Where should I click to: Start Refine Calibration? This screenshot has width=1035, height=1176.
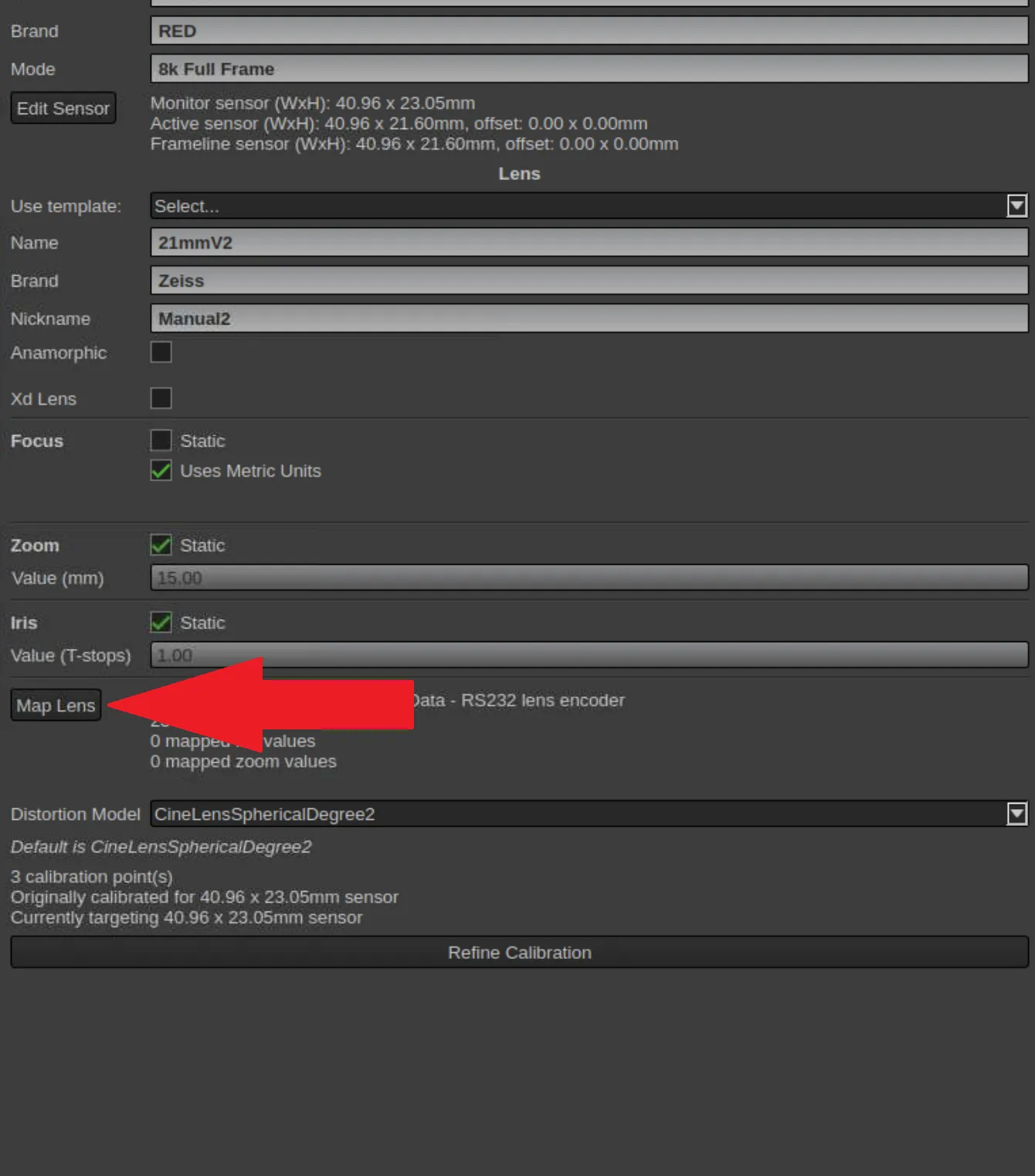(519, 952)
